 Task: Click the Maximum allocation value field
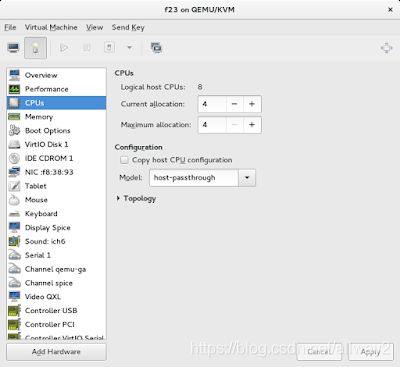212,125
